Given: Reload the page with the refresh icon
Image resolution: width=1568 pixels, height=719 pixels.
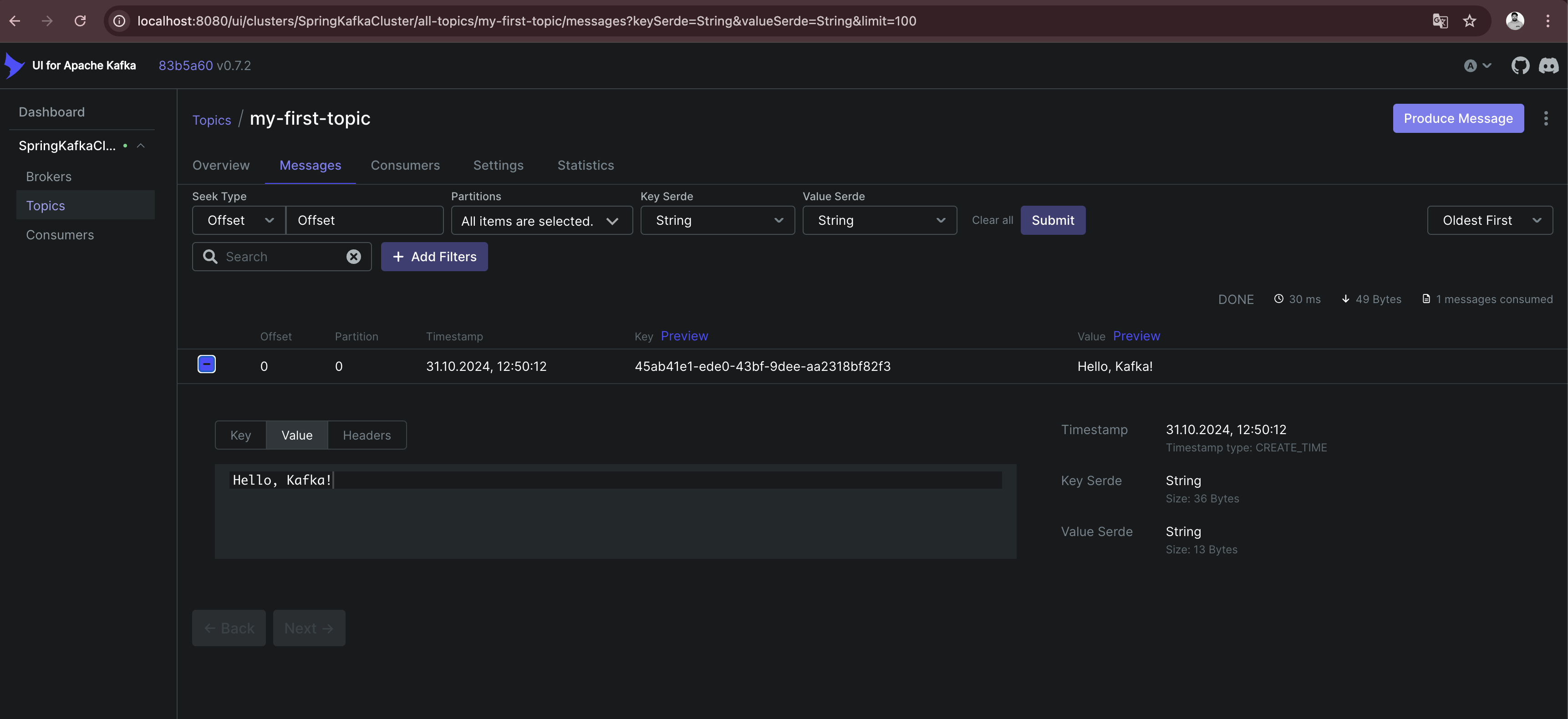Looking at the screenshot, I should pos(80,20).
